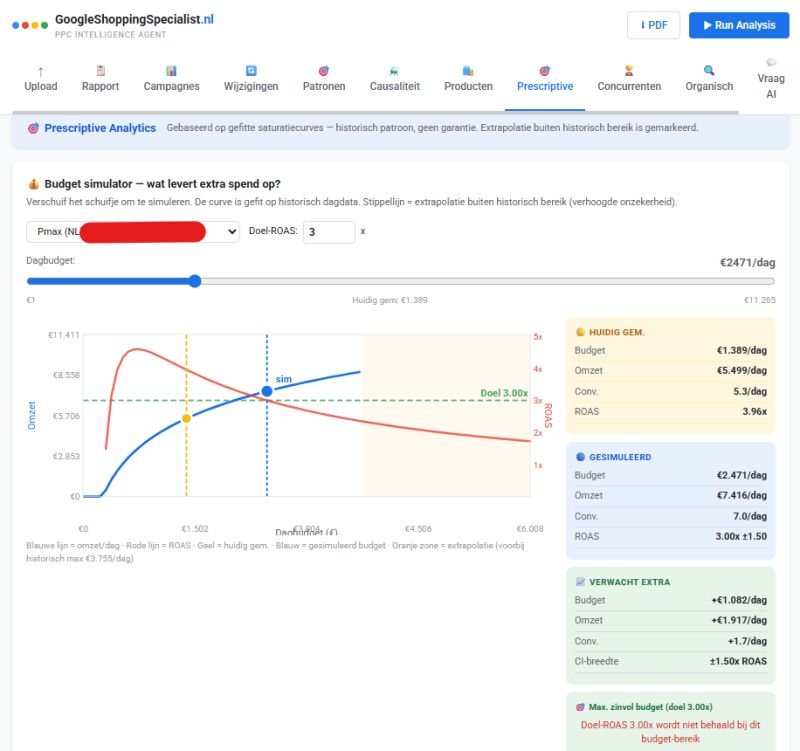Screen dimensions: 800x751
Task: Open the Vraag AI tab
Action: pos(771,80)
